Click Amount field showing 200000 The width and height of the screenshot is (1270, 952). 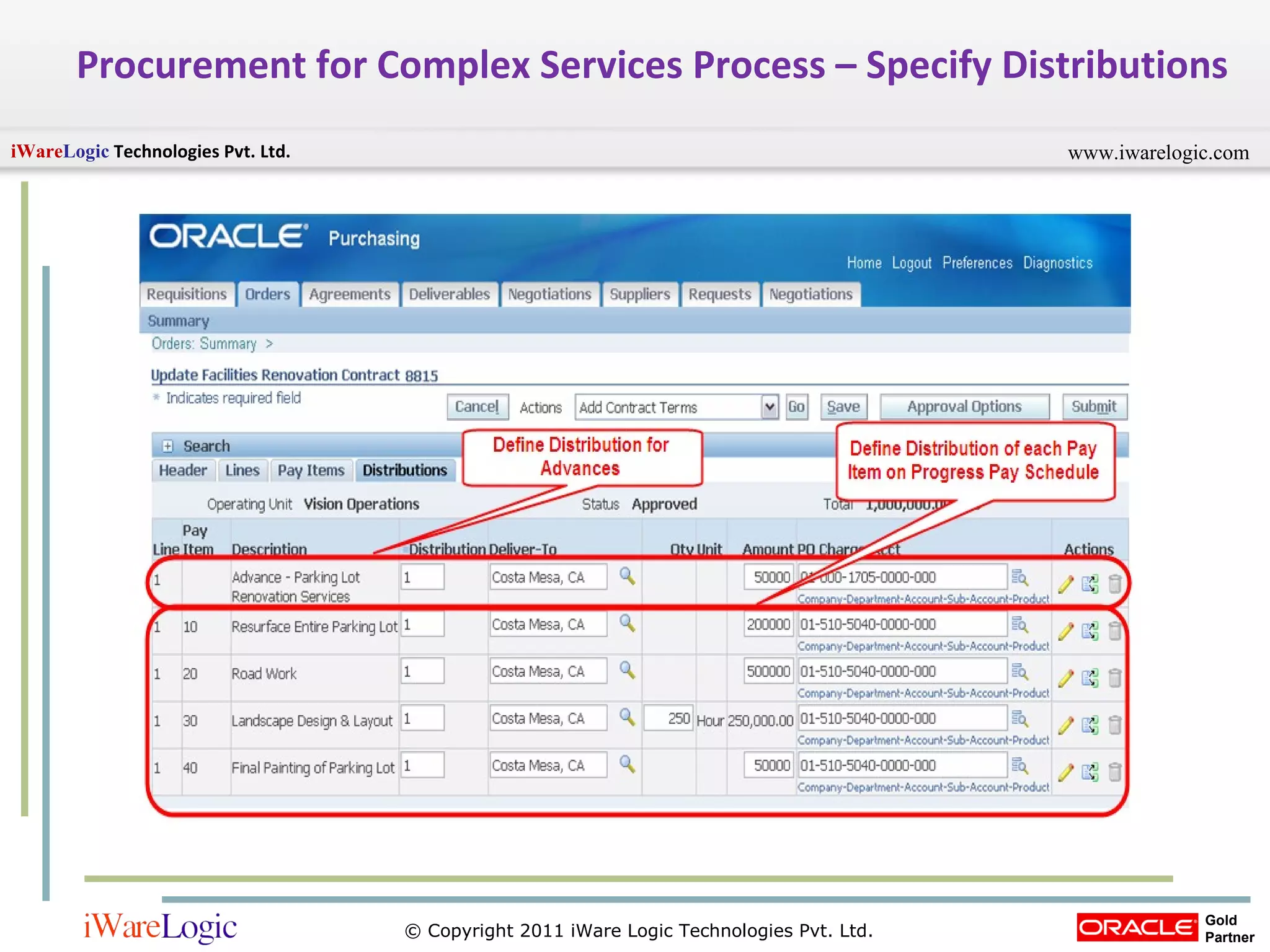(x=769, y=624)
